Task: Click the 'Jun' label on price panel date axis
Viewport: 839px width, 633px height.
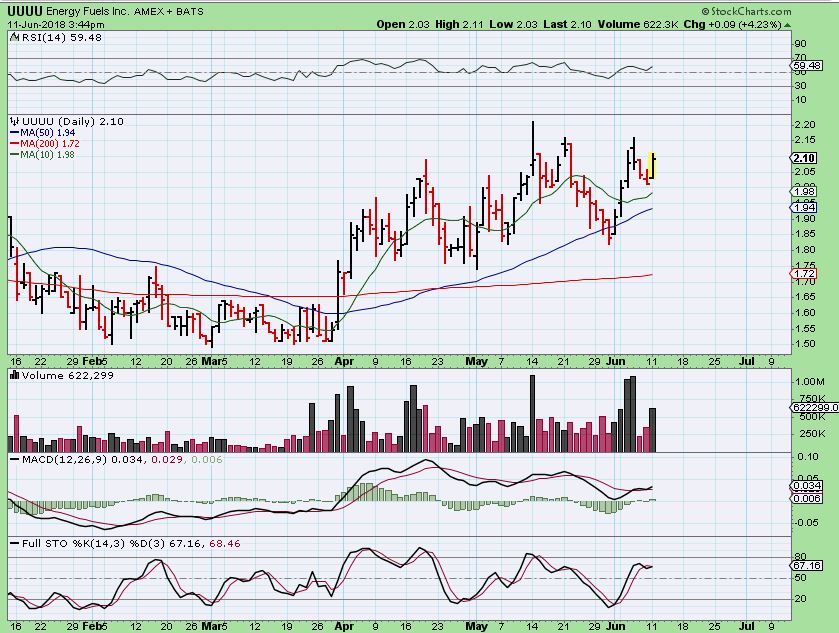Action: click(615, 361)
